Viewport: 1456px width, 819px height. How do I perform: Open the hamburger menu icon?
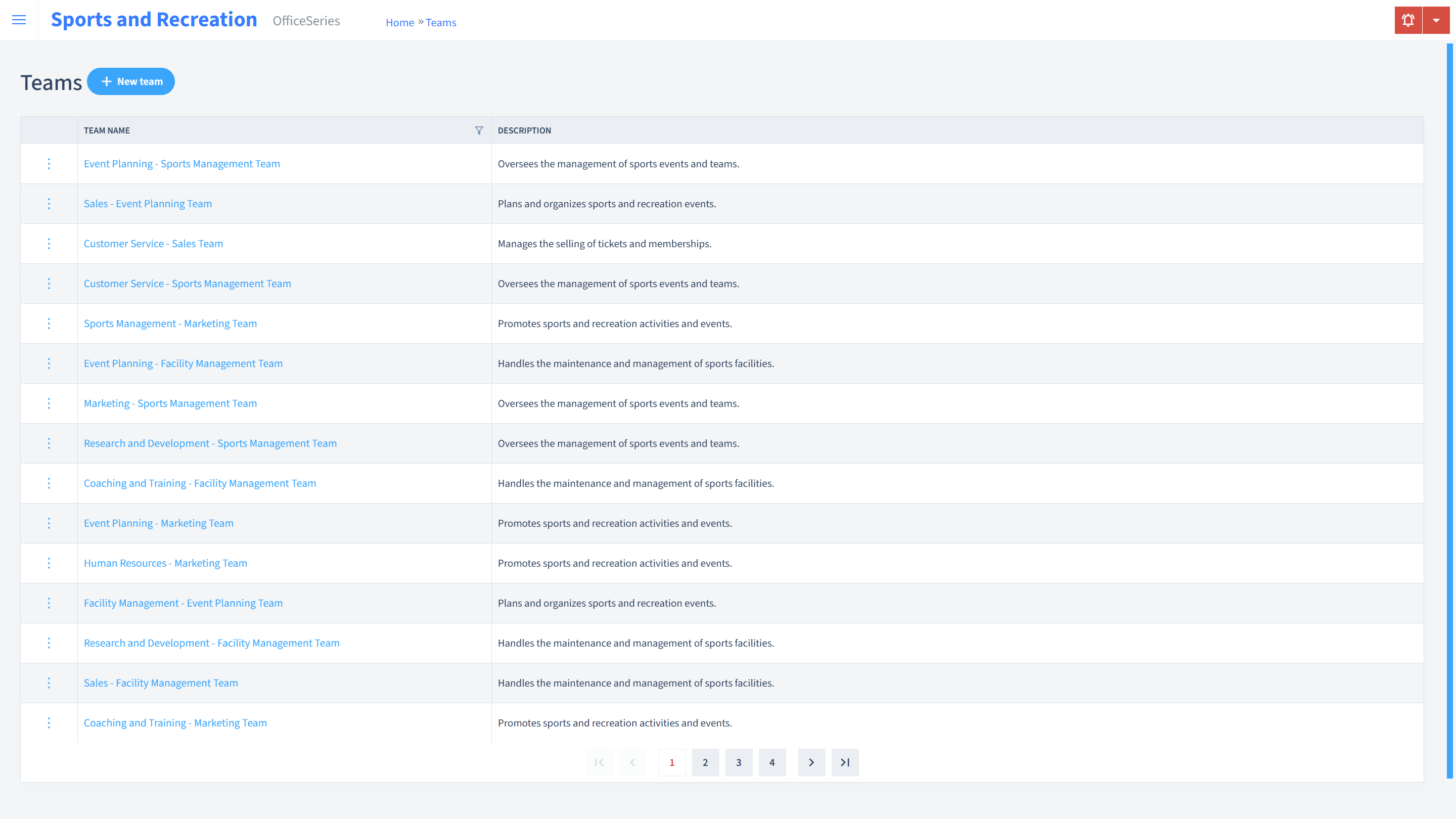point(19,20)
